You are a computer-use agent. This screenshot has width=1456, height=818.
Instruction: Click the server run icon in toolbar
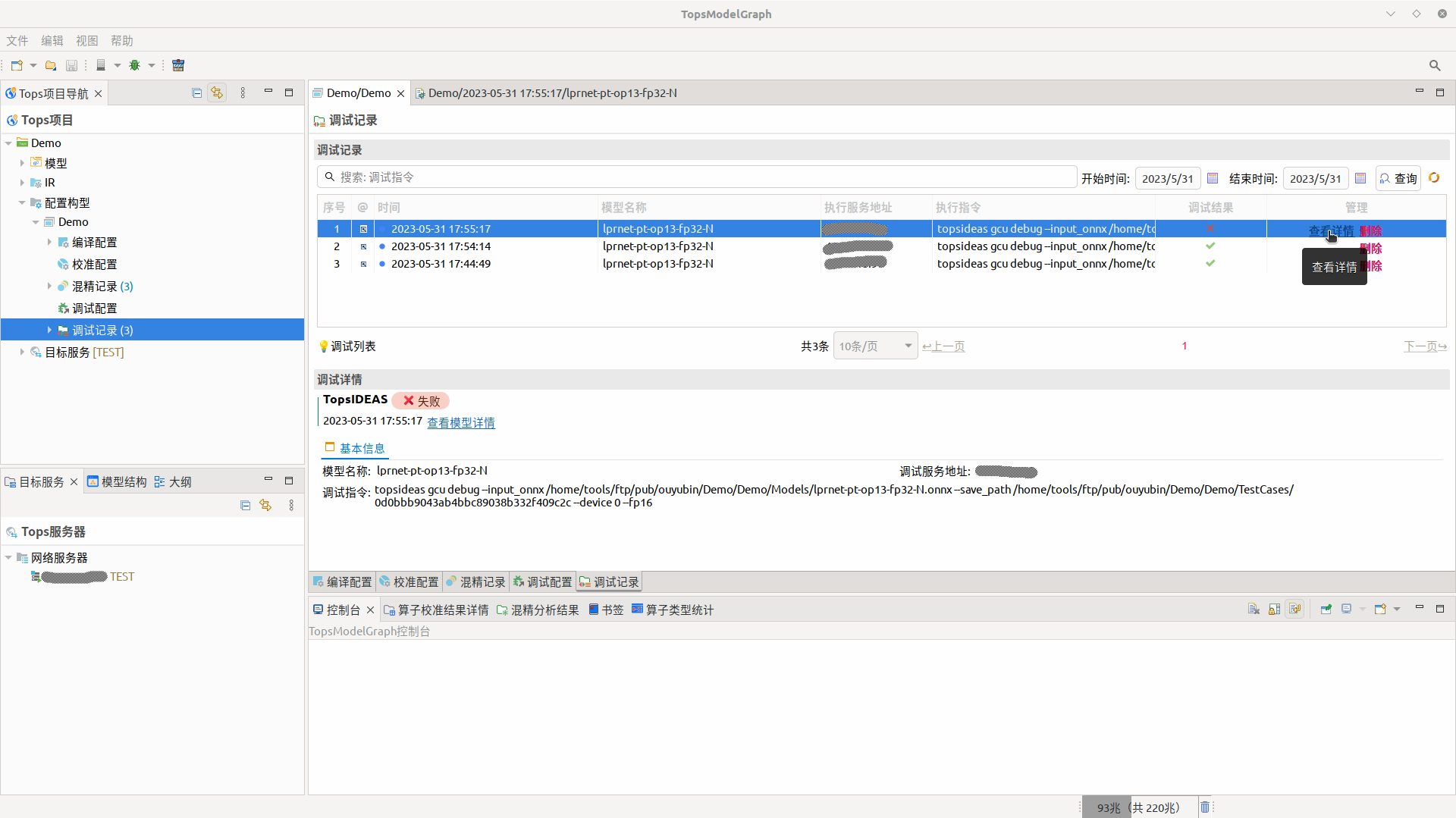[x=100, y=65]
